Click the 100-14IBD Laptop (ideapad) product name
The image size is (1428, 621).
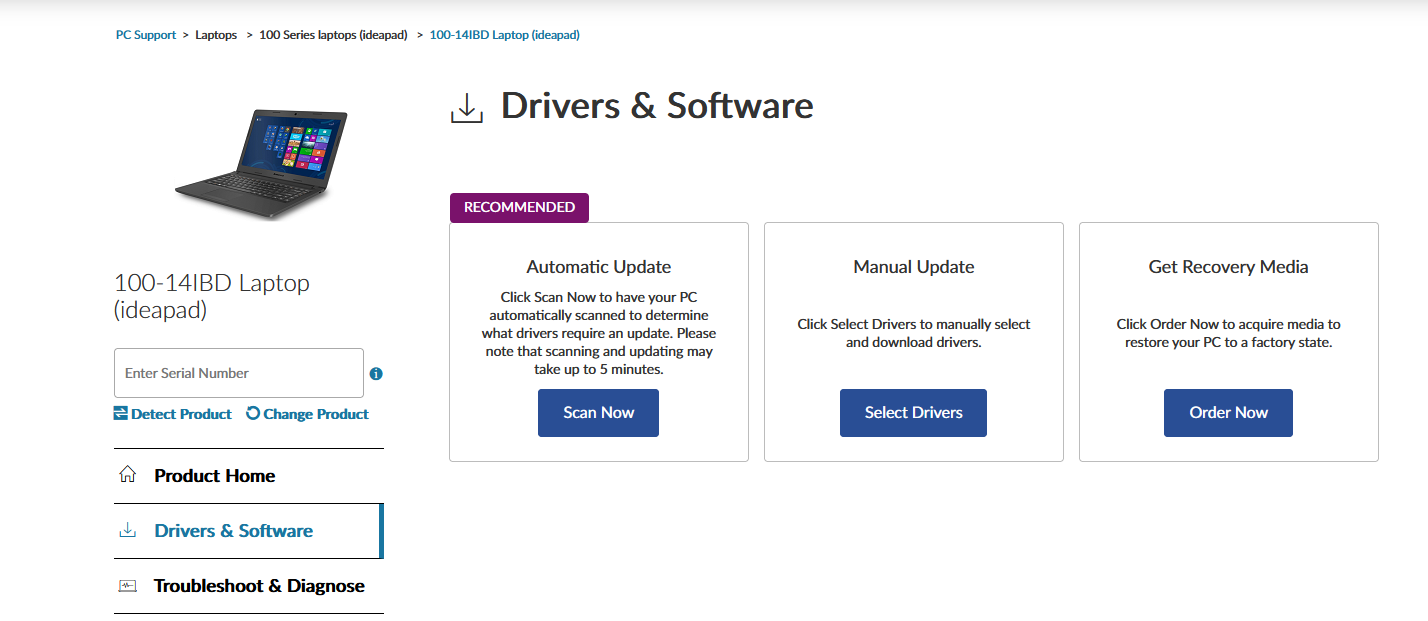[x=212, y=296]
